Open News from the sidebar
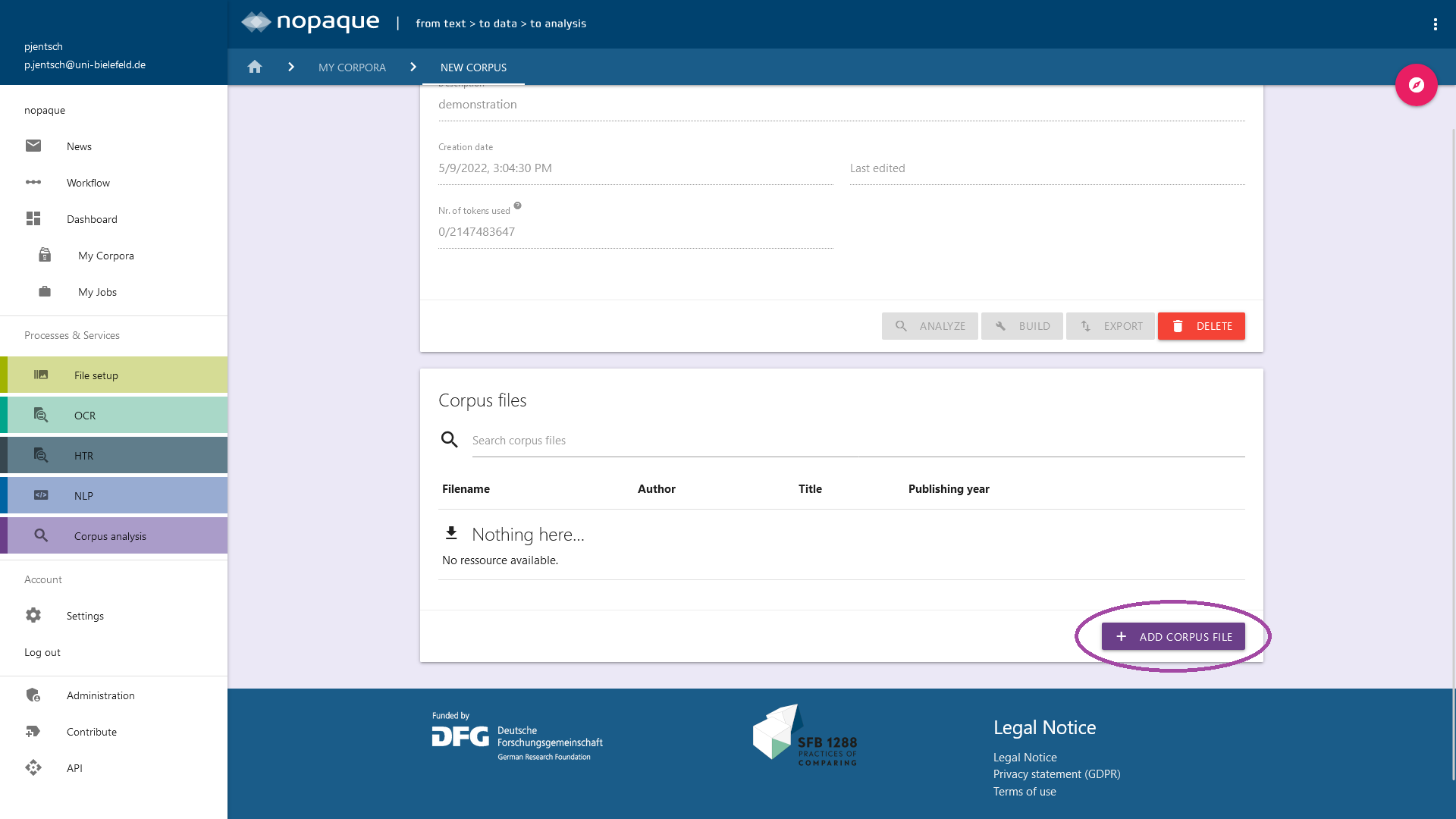Screen dimensions: 1456x819 79,146
